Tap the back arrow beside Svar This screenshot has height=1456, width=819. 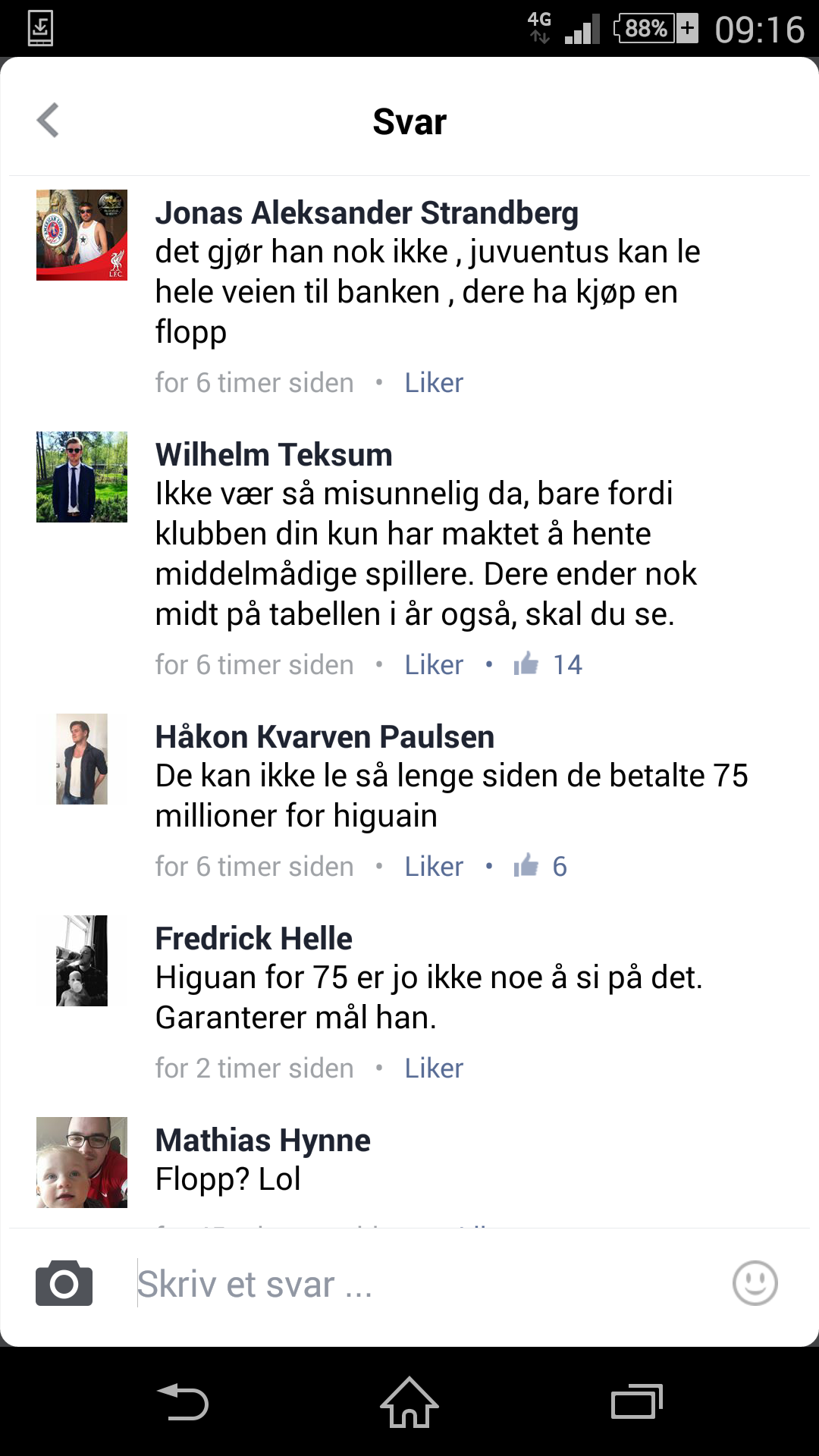[48, 121]
